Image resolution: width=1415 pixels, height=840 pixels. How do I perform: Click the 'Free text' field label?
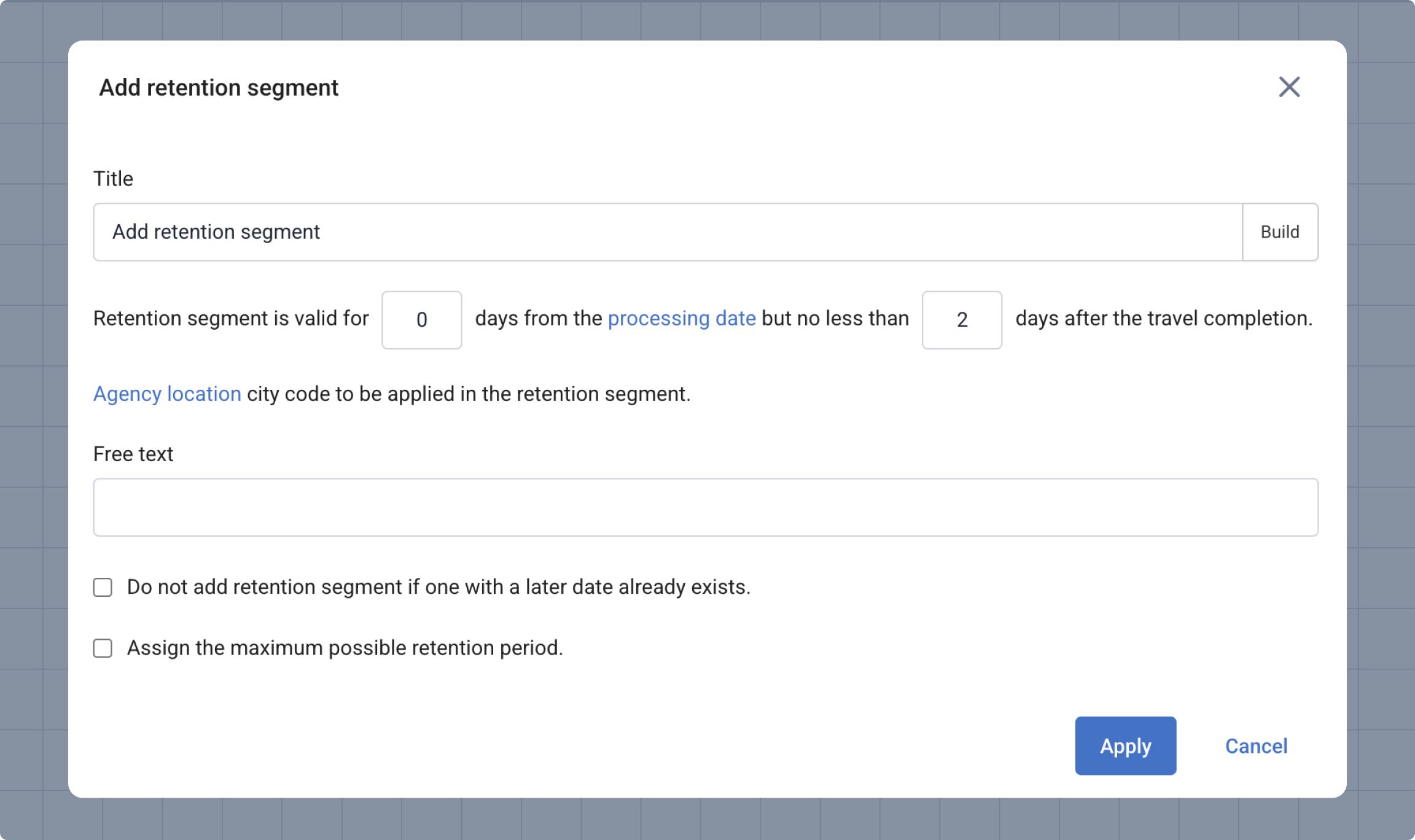[x=133, y=454]
